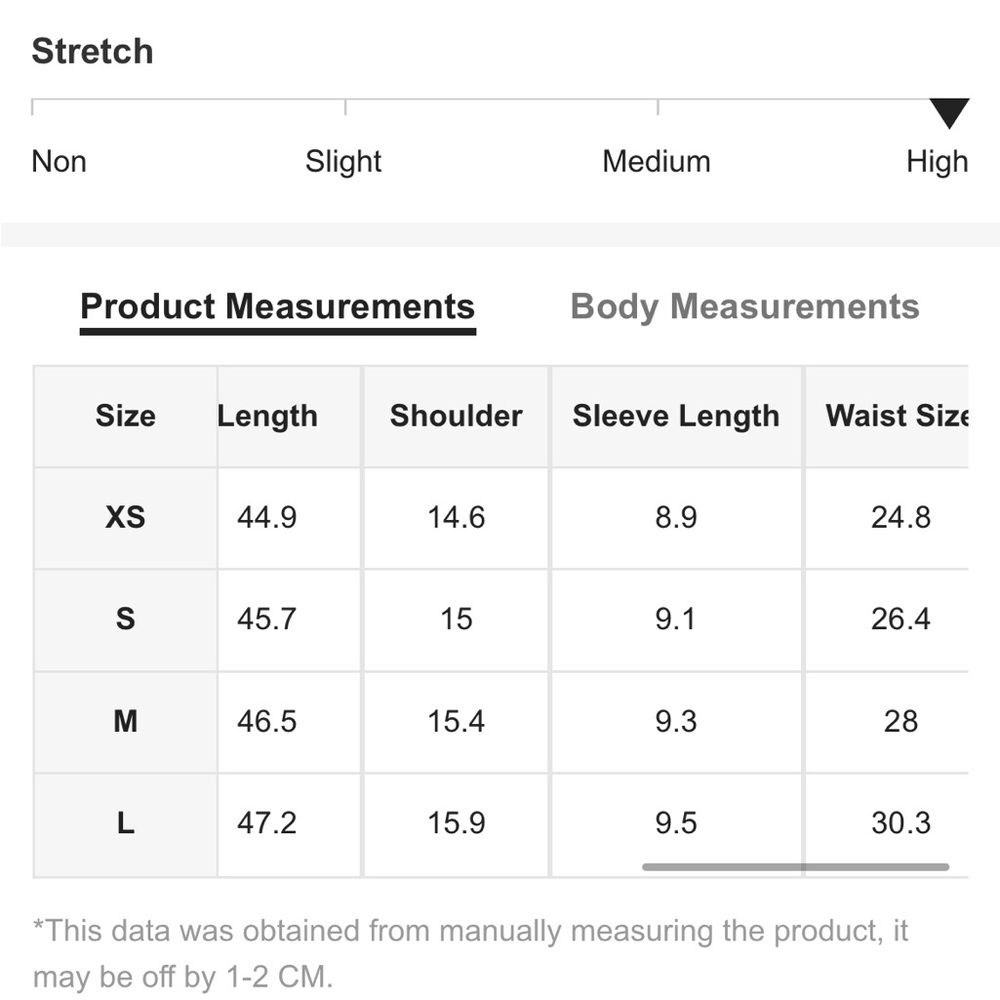Select the M size row label
Screen dimensions: 1000x1000
[x=125, y=721]
